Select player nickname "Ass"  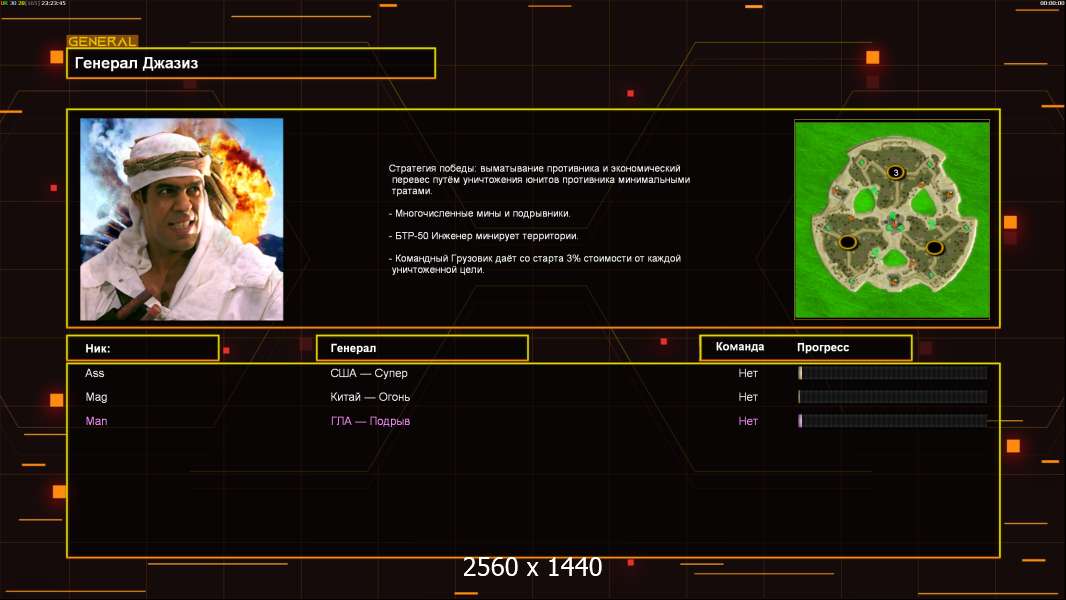pyautogui.click(x=94, y=373)
